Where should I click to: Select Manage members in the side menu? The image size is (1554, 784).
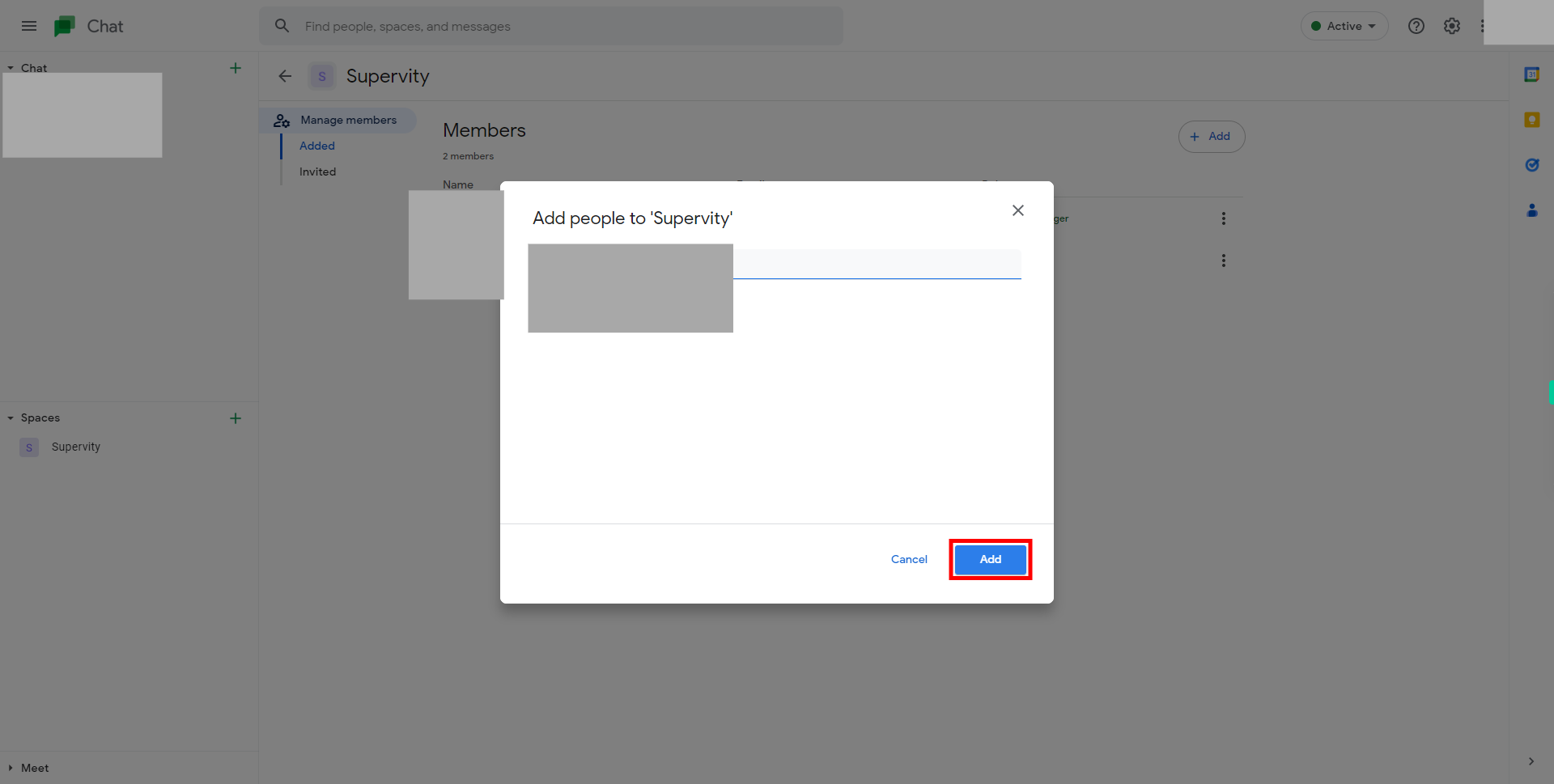(x=338, y=120)
